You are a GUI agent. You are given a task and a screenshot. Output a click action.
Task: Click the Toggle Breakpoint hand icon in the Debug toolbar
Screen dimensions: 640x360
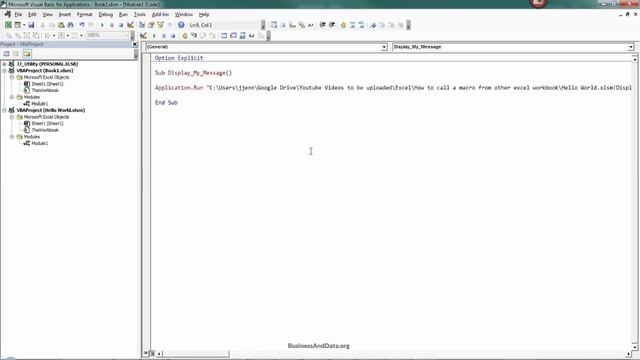(184, 36)
